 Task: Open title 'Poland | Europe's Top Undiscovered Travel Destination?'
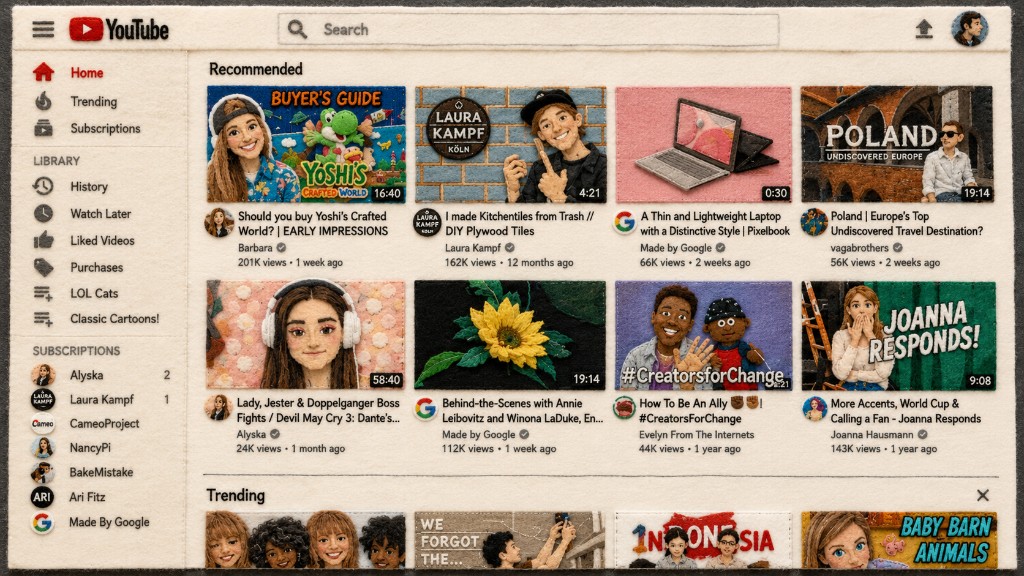click(906, 223)
